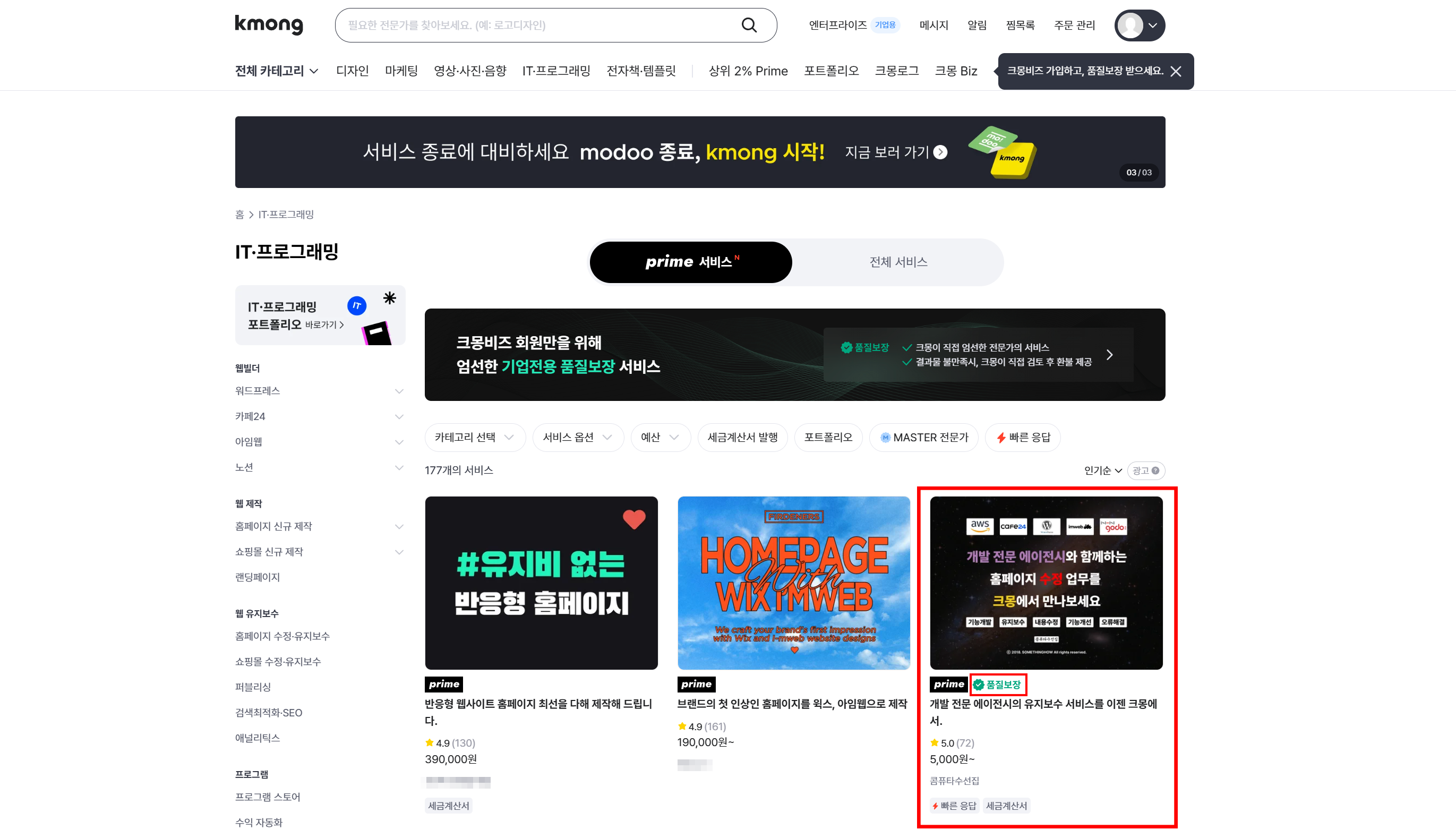Switch to the 전체 서비스 tab
The image size is (1456, 838).
(898, 262)
